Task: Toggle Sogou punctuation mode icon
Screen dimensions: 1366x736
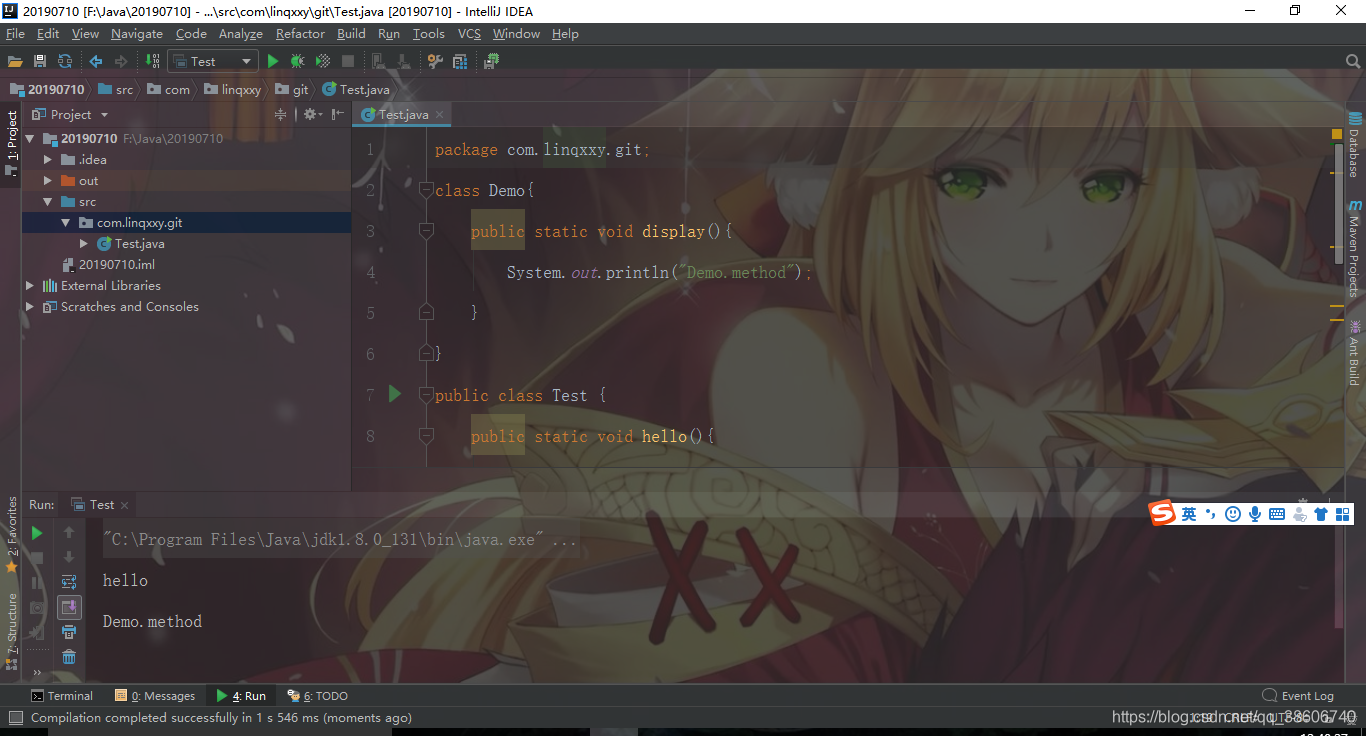Action: coord(1211,513)
